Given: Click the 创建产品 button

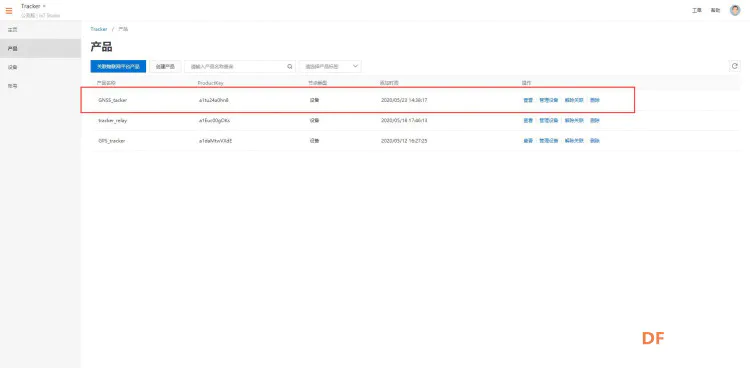Looking at the screenshot, I should [165, 67].
